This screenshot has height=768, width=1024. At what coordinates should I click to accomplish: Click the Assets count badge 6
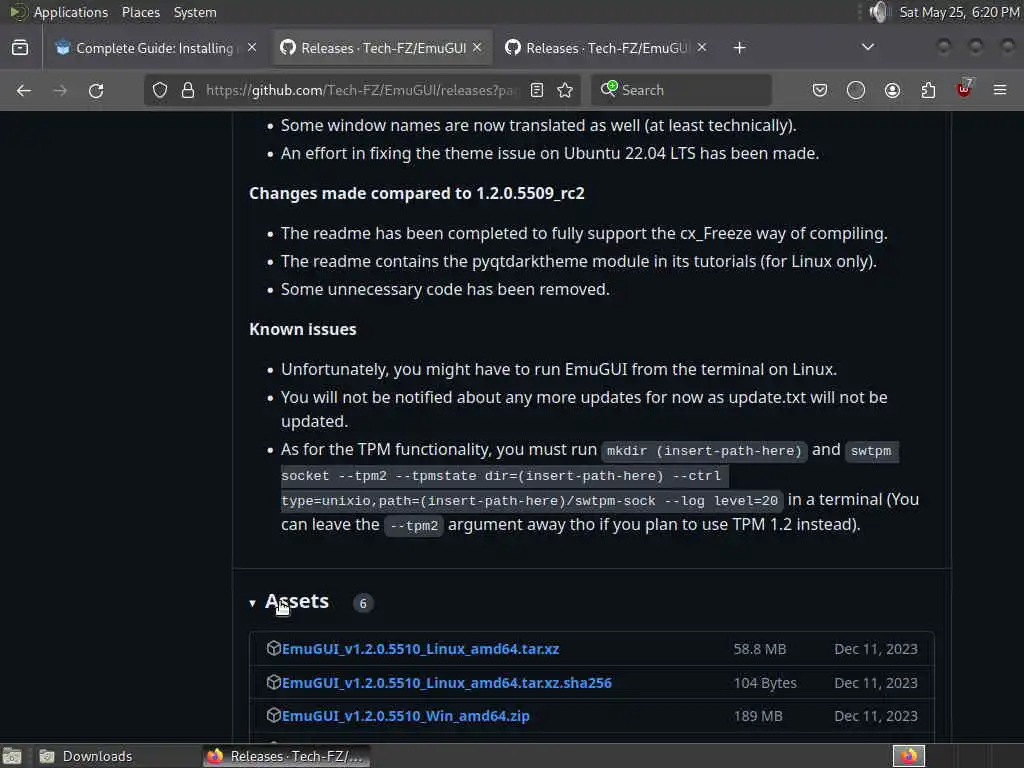[x=363, y=603]
